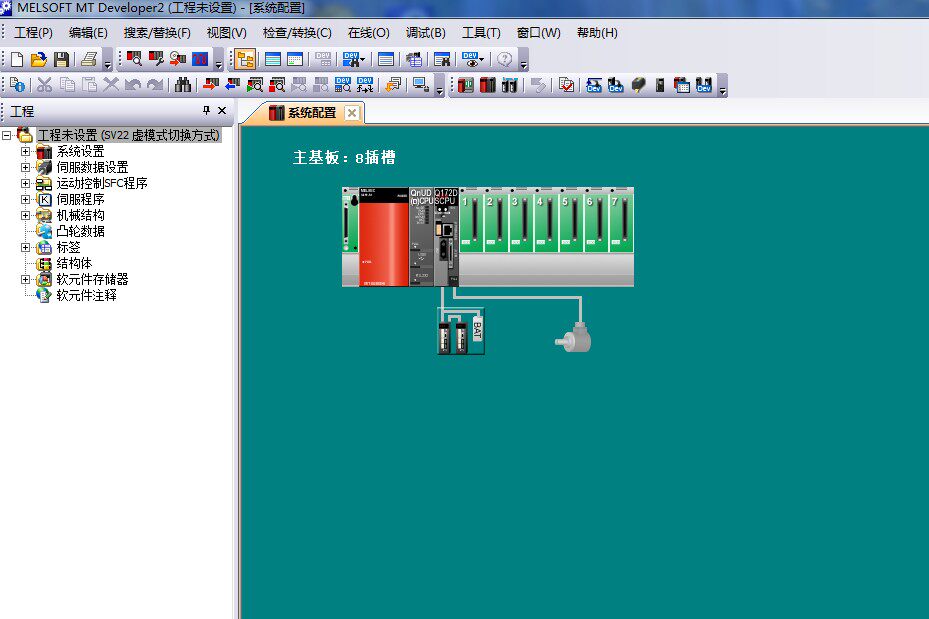Pin the 工程 panel with pushpin
Screen dimensions: 929x619
point(206,110)
